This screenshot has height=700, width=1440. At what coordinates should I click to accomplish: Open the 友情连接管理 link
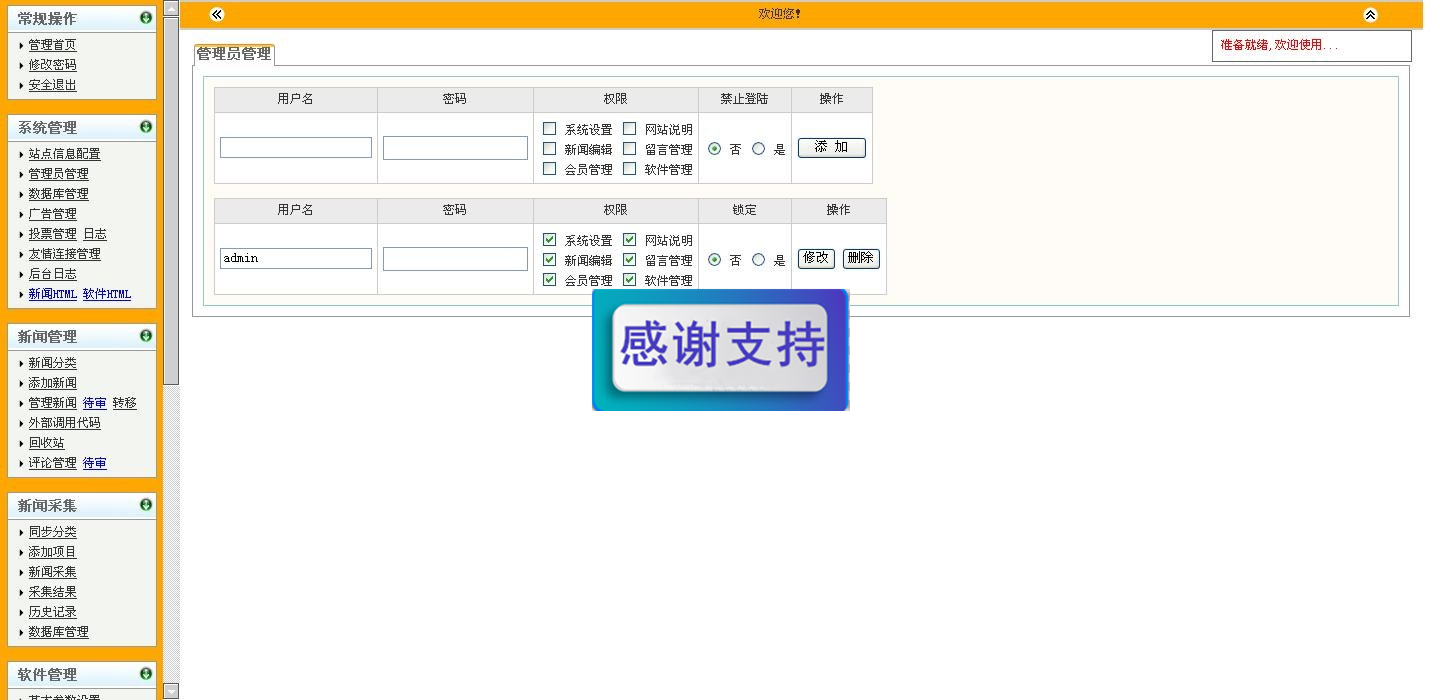64,254
